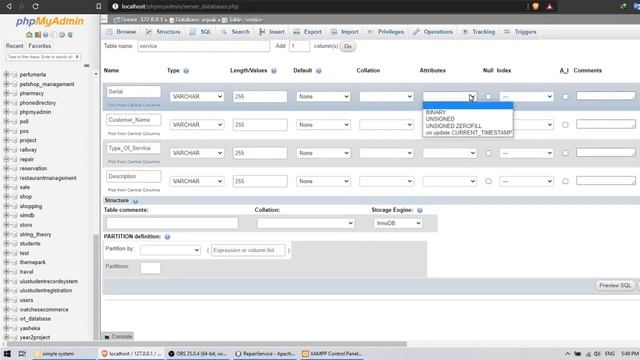
Task: Open Attributes dropdown for Description row
Action: click(449, 181)
